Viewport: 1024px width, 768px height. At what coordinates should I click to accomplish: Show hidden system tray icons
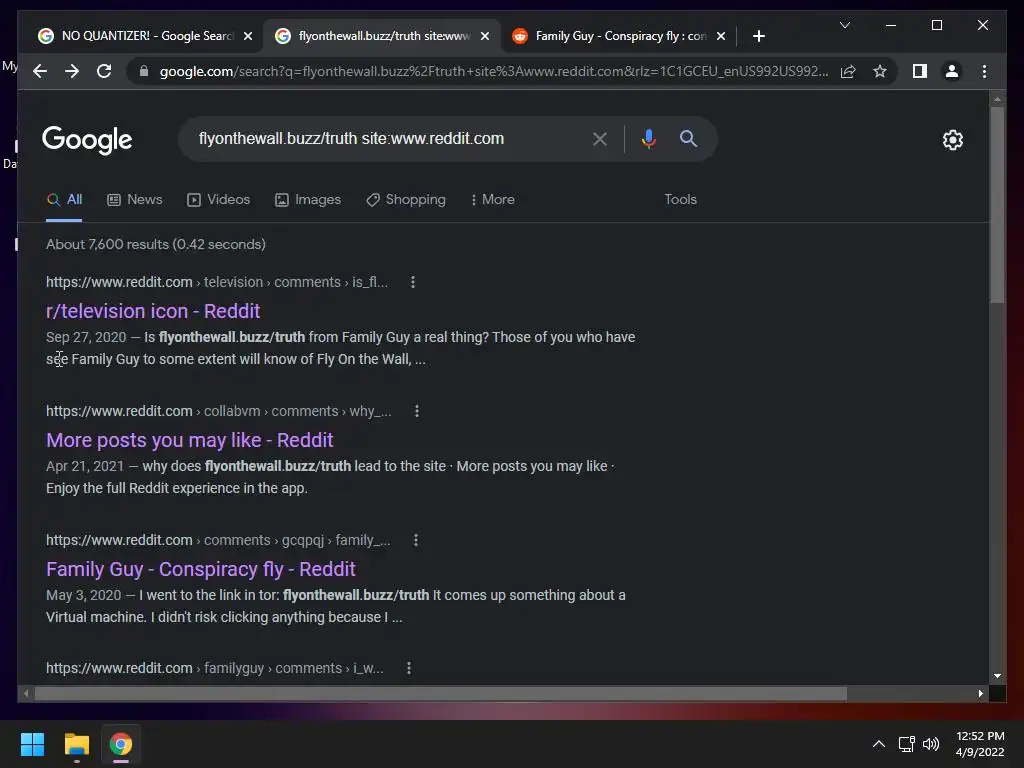tap(878, 744)
